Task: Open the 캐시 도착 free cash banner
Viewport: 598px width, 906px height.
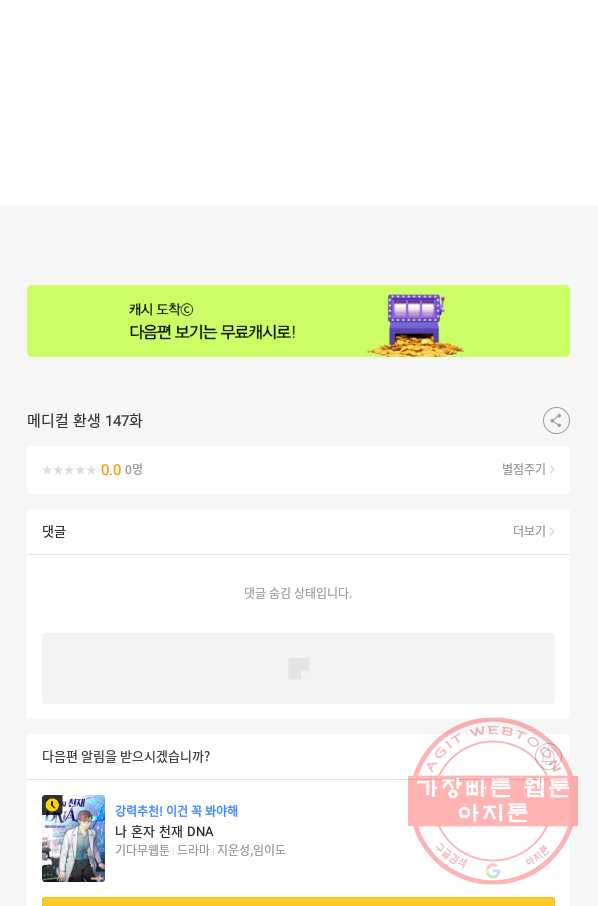Action: pyautogui.click(x=298, y=321)
